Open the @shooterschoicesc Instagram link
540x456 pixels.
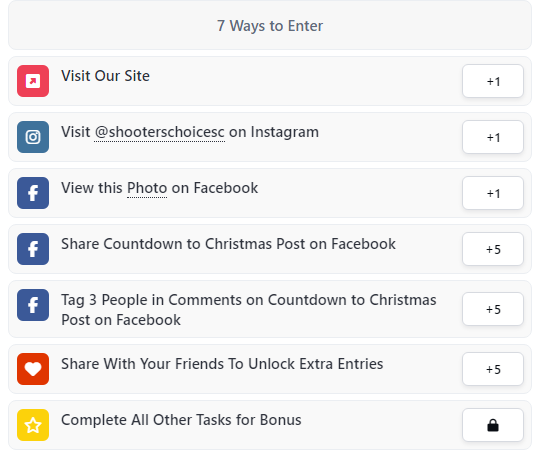(159, 132)
